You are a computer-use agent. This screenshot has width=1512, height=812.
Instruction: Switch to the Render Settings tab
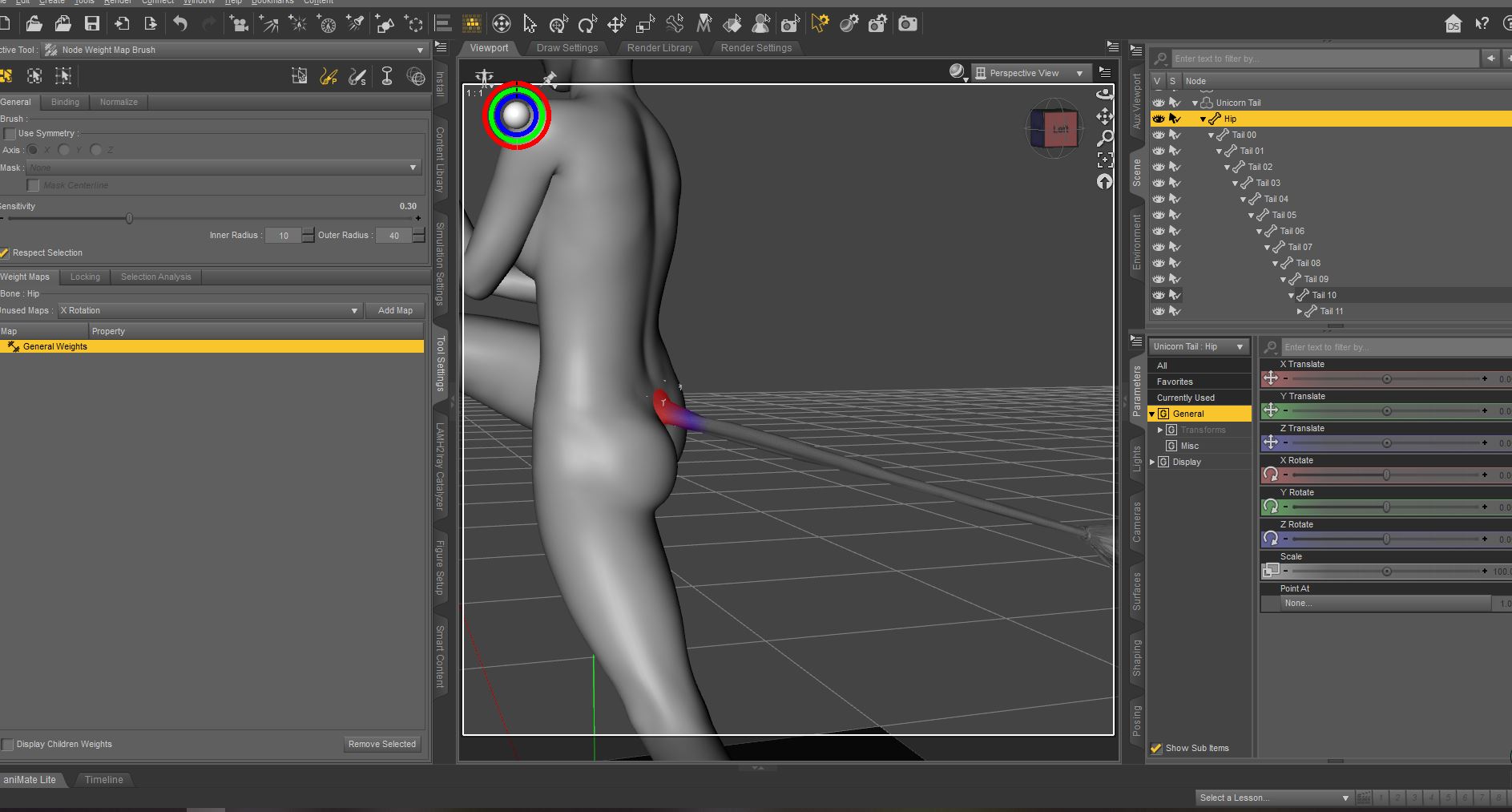pos(756,48)
